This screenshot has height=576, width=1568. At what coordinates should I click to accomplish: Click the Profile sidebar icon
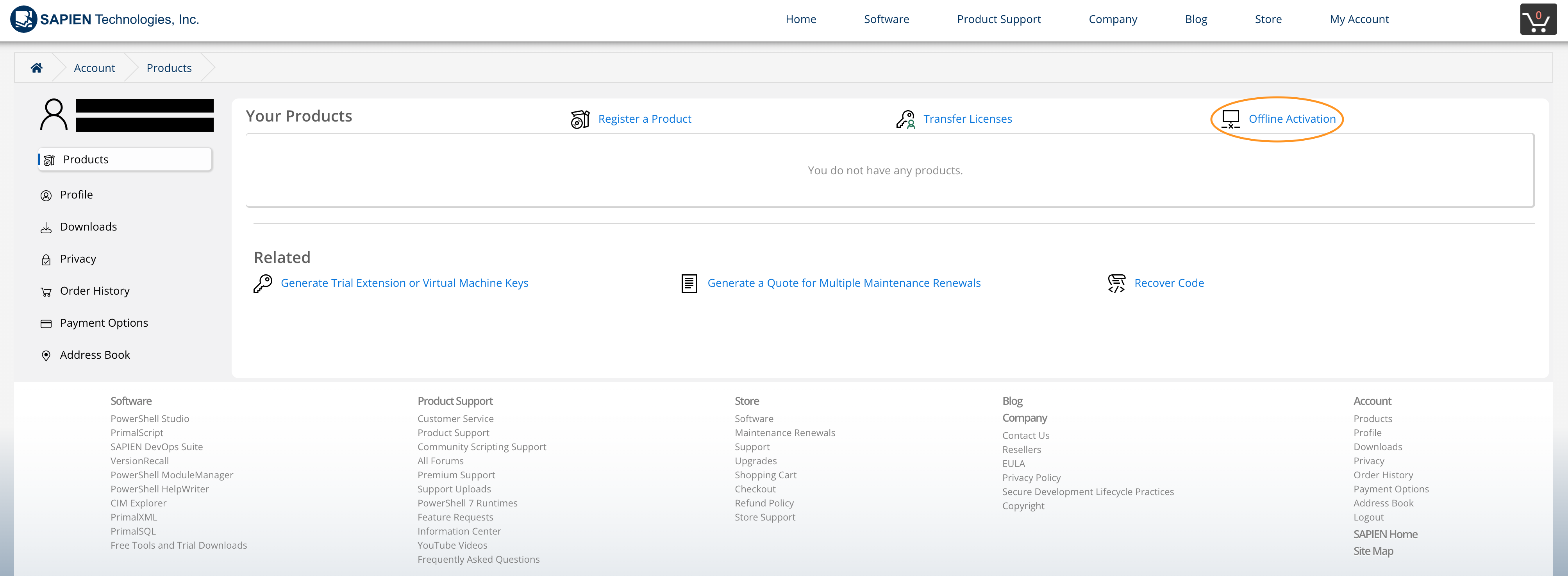point(46,195)
